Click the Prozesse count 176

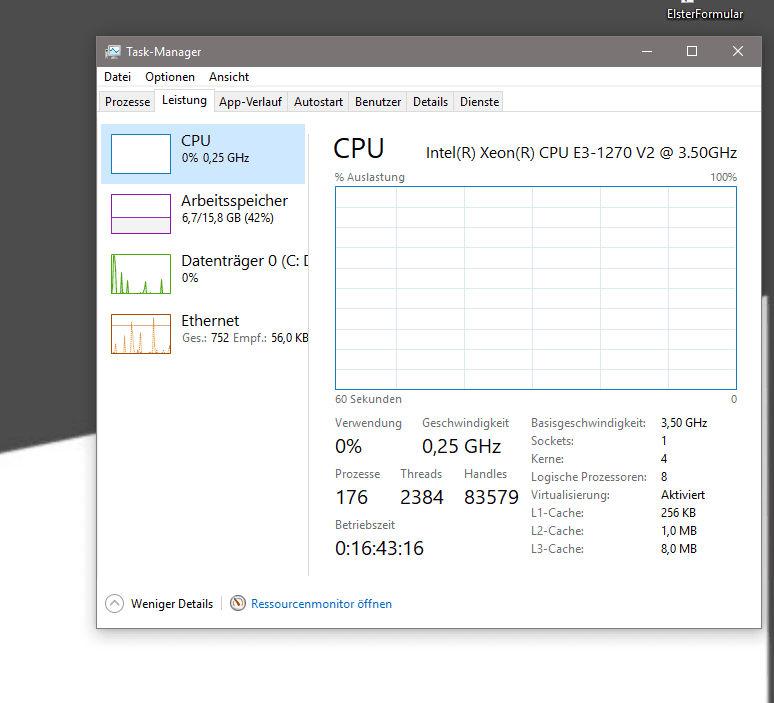pyautogui.click(x=351, y=497)
